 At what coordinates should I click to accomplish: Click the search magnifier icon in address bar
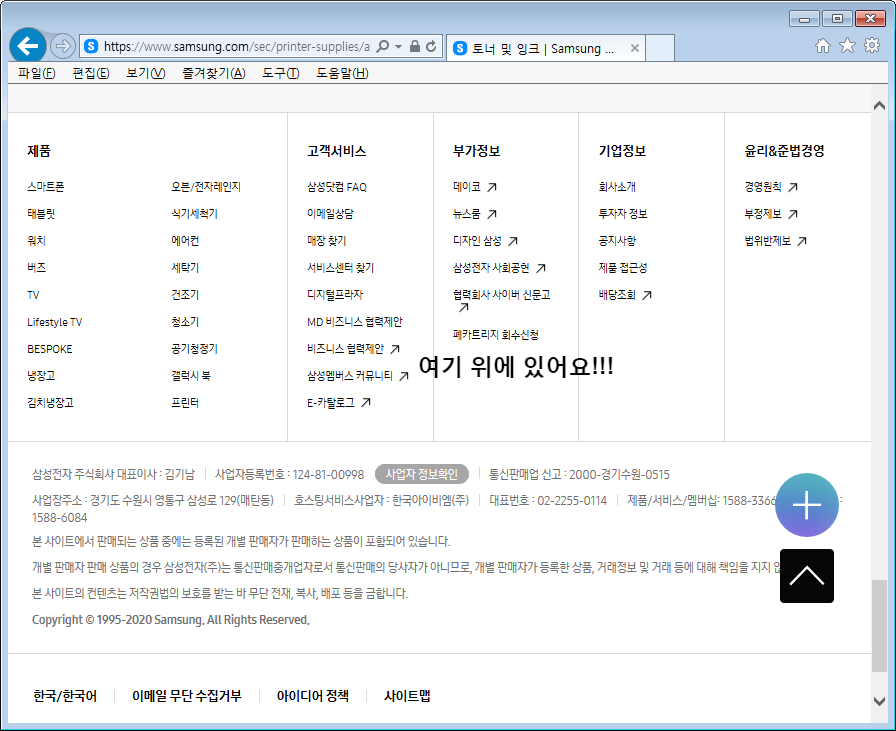pyautogui.click(x=383, y=46)
